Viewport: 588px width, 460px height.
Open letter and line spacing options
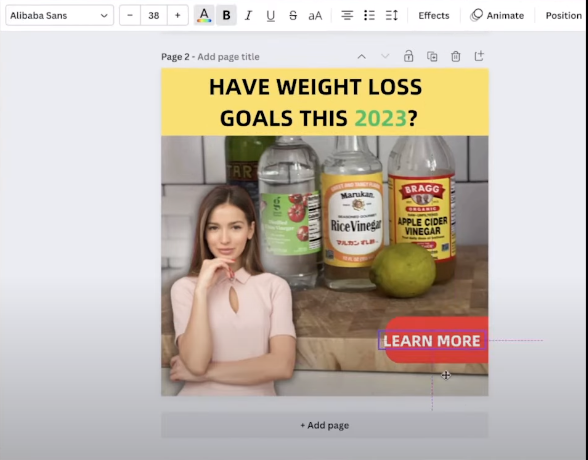(x=392, y=15)
